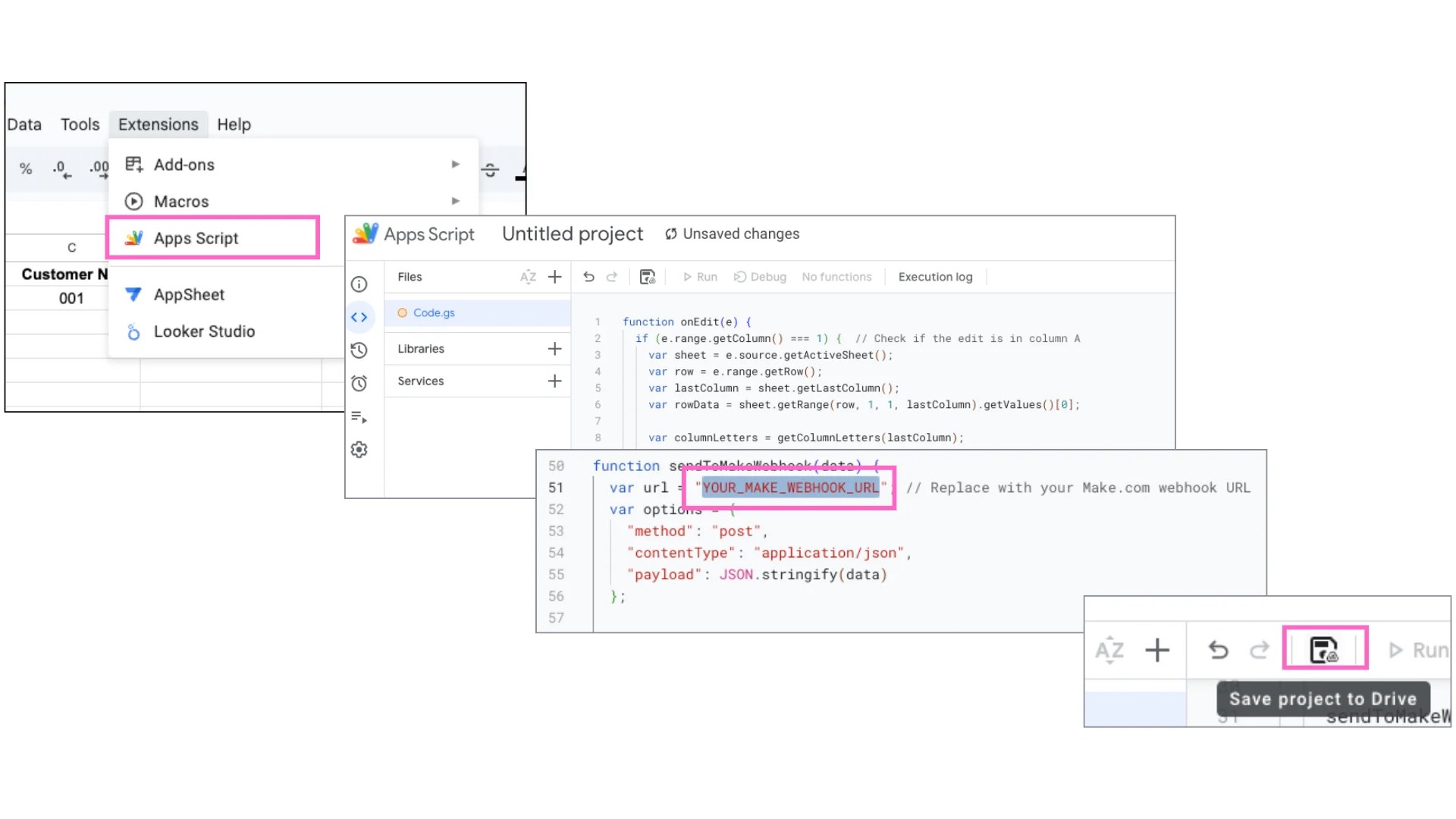The image size is (1456, 819).
Task: Open Add-ons menu item
Action: [293, 165]
